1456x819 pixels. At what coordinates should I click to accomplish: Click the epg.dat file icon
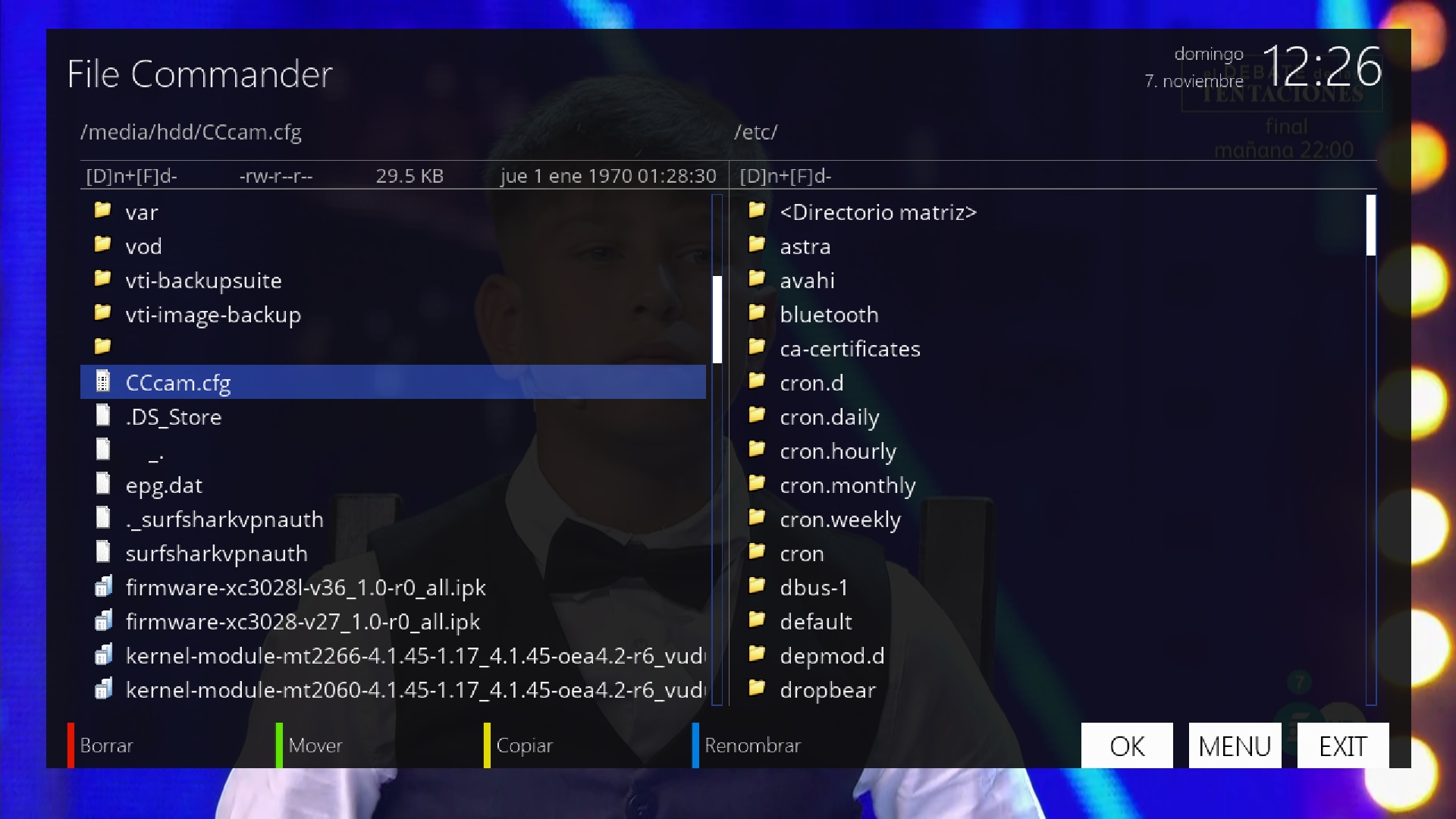103,484
